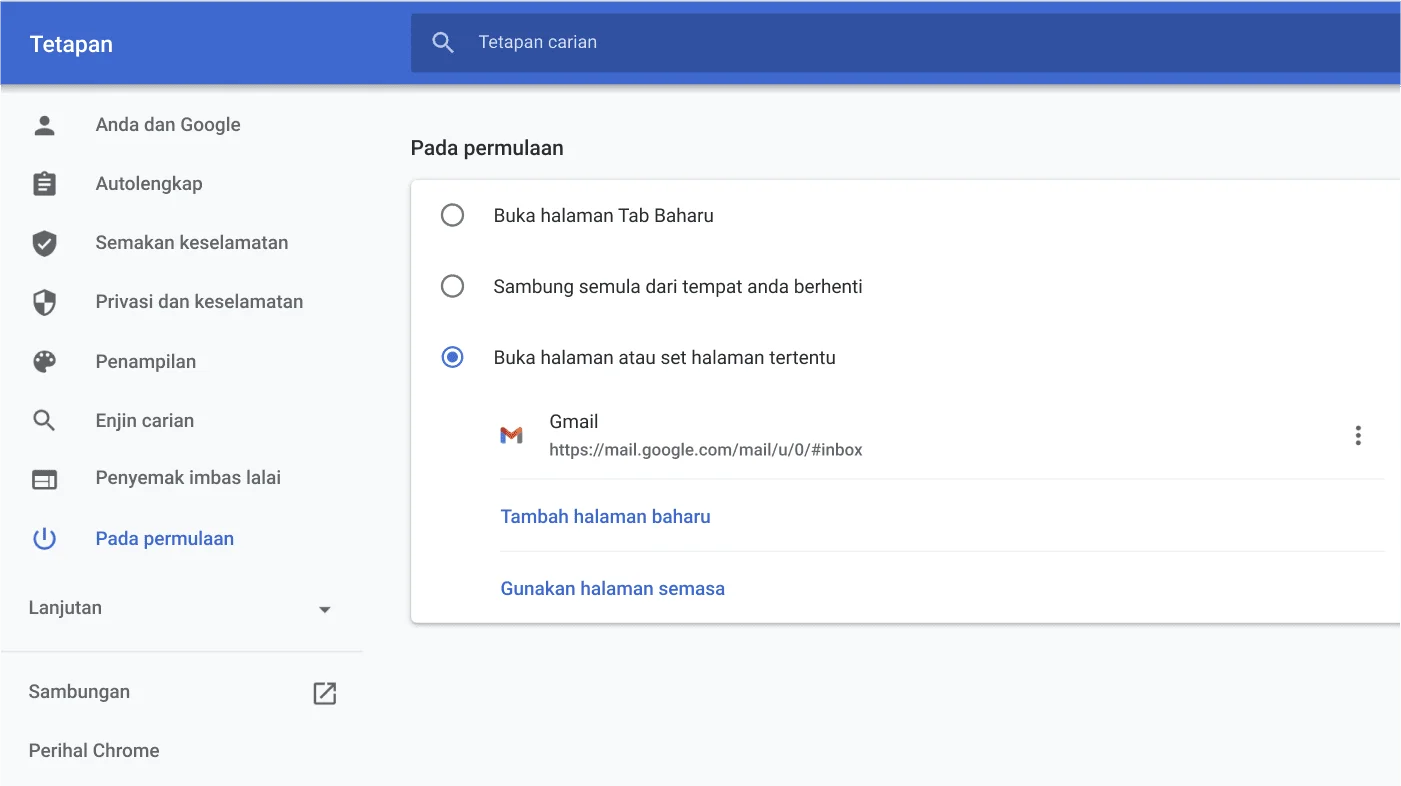
Task: Open Autolengkap via its clipboard icon
Action: tap(44, 183)
